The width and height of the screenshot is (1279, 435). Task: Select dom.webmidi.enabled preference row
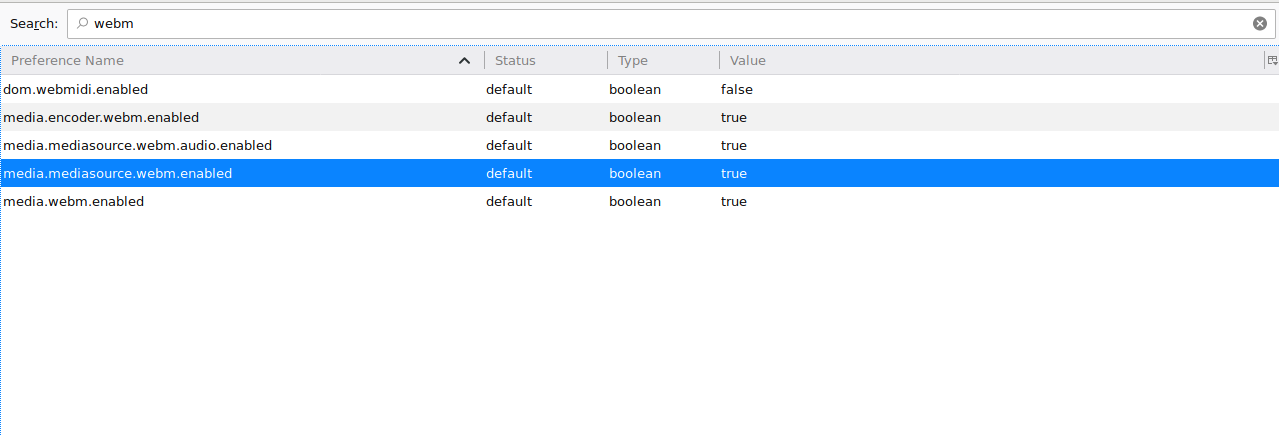point(639,89)
